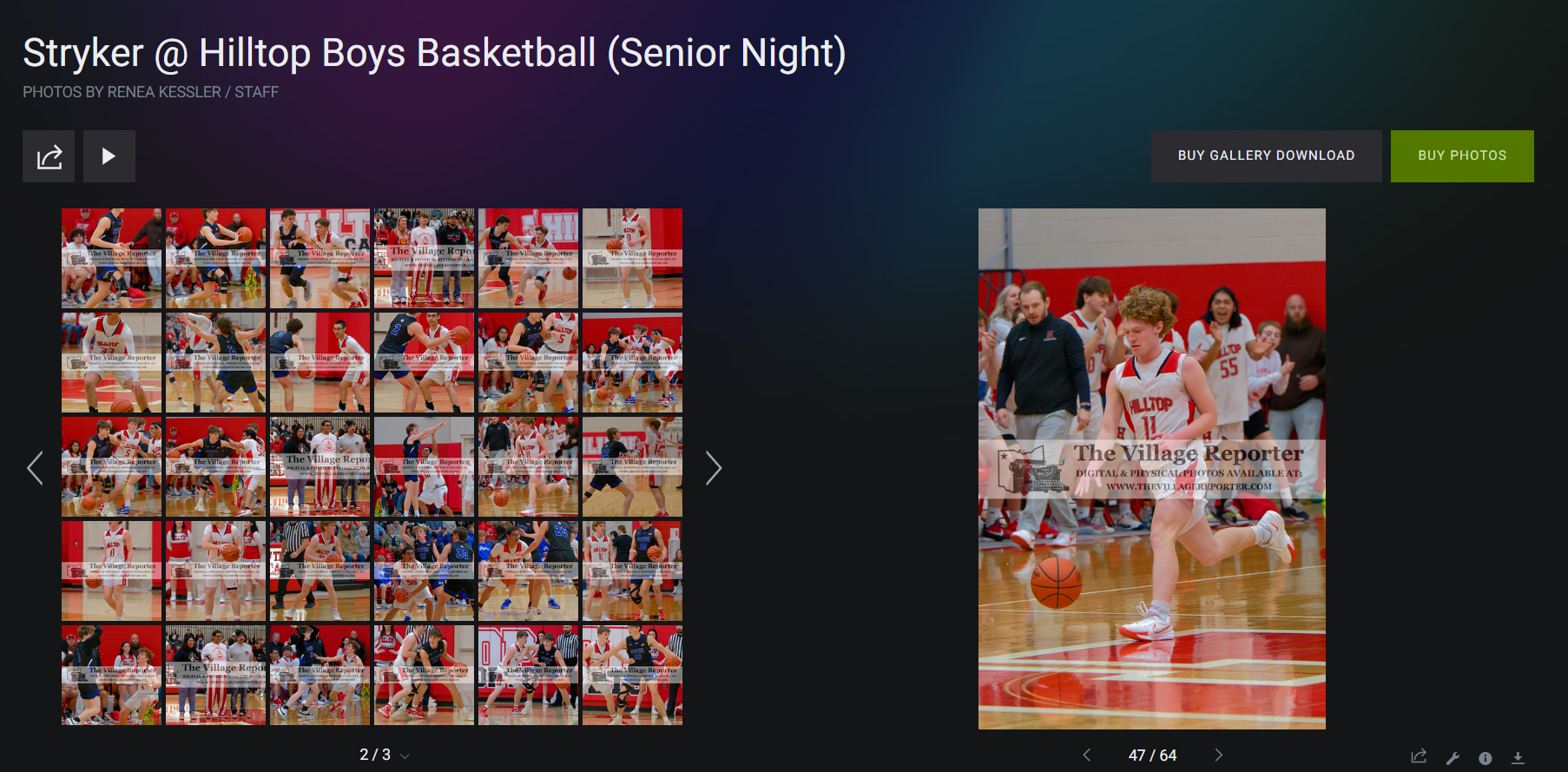Open the wrench tools icon
1568x772 pixels.
1453,757
